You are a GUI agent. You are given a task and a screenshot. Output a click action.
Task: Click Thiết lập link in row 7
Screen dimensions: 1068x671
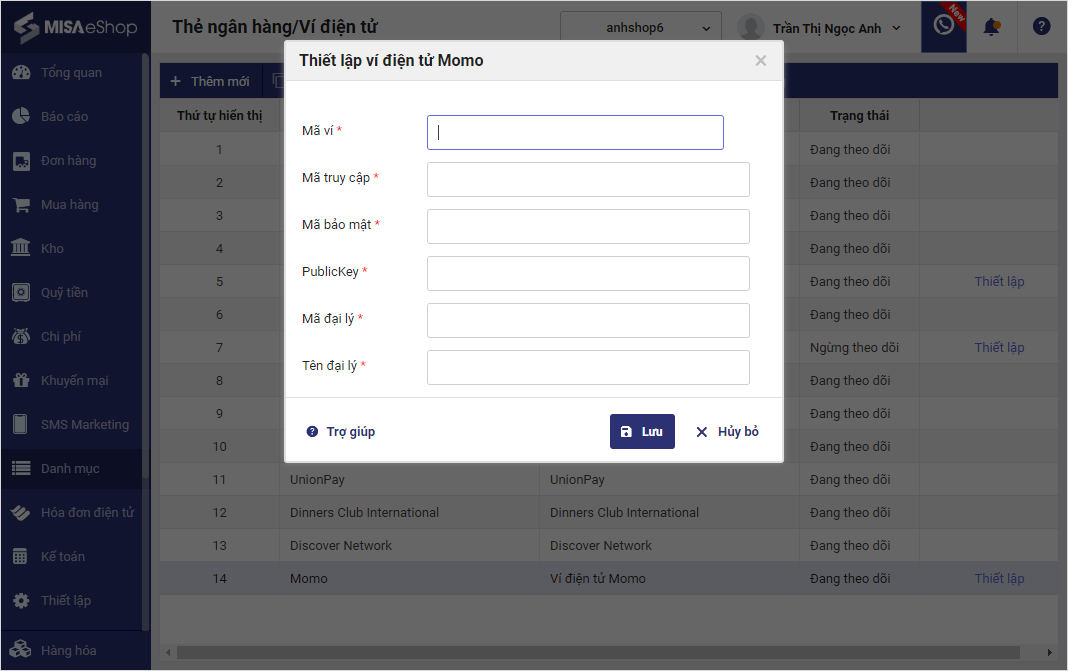(999, 347)
